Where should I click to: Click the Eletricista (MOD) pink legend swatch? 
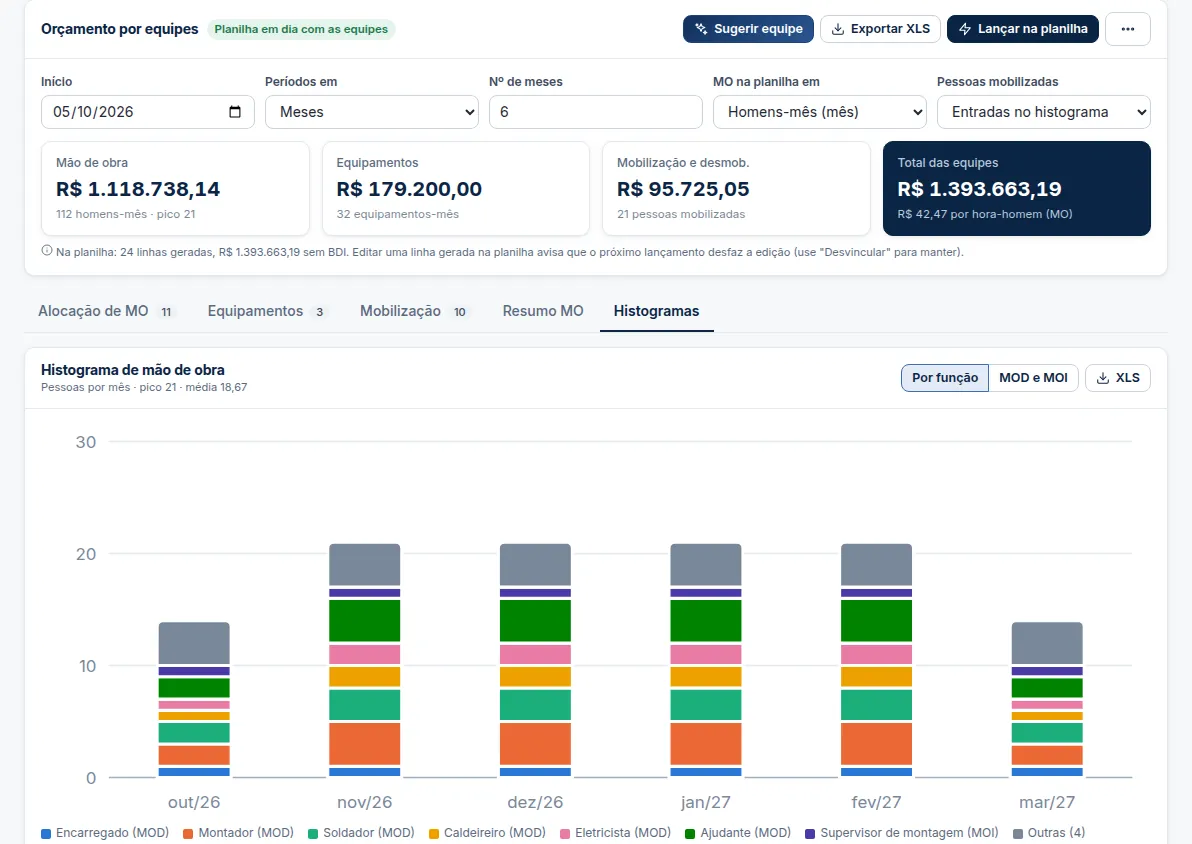click(x=565, y=833)
